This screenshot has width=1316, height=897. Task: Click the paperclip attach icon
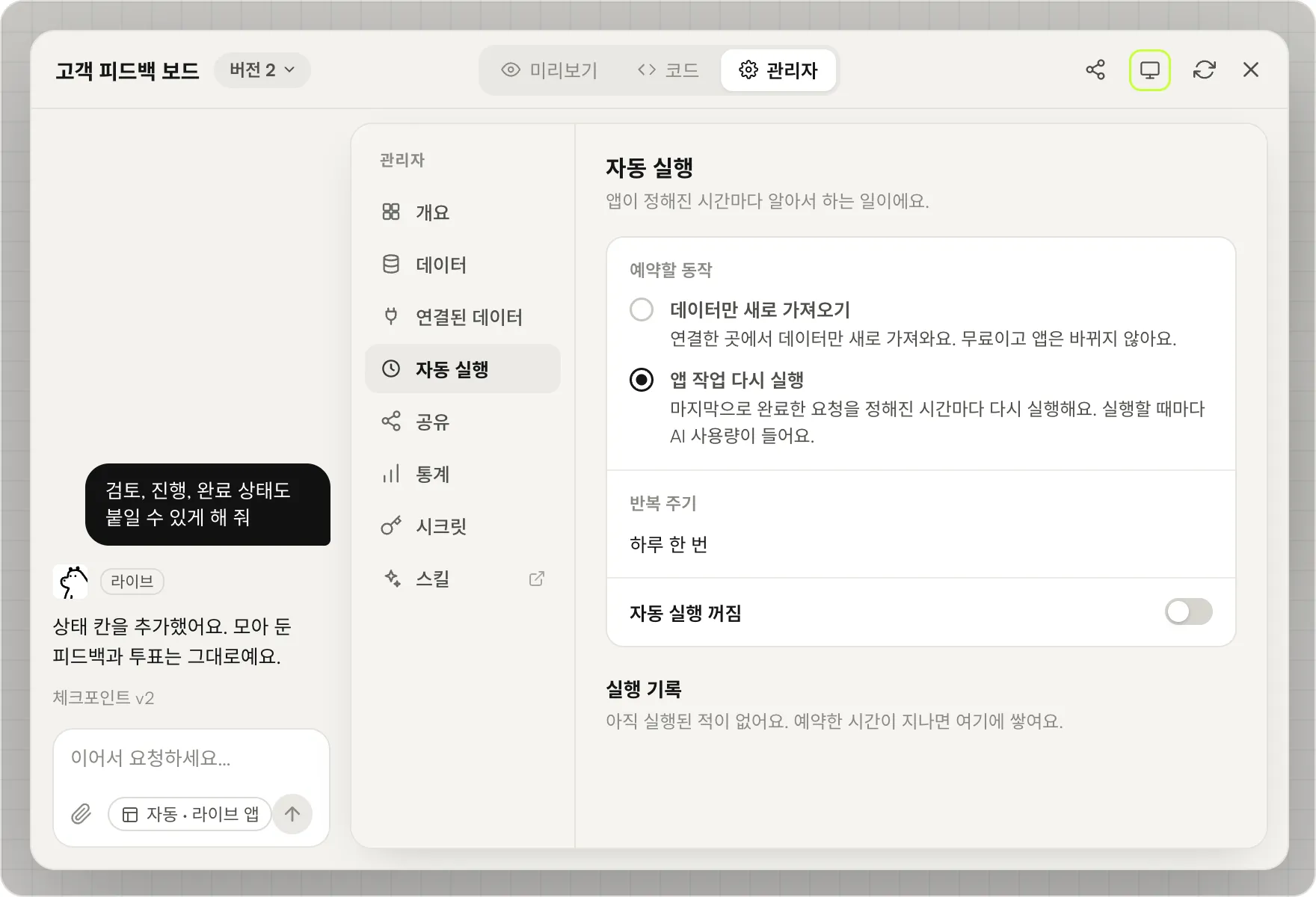coord(82,814)
